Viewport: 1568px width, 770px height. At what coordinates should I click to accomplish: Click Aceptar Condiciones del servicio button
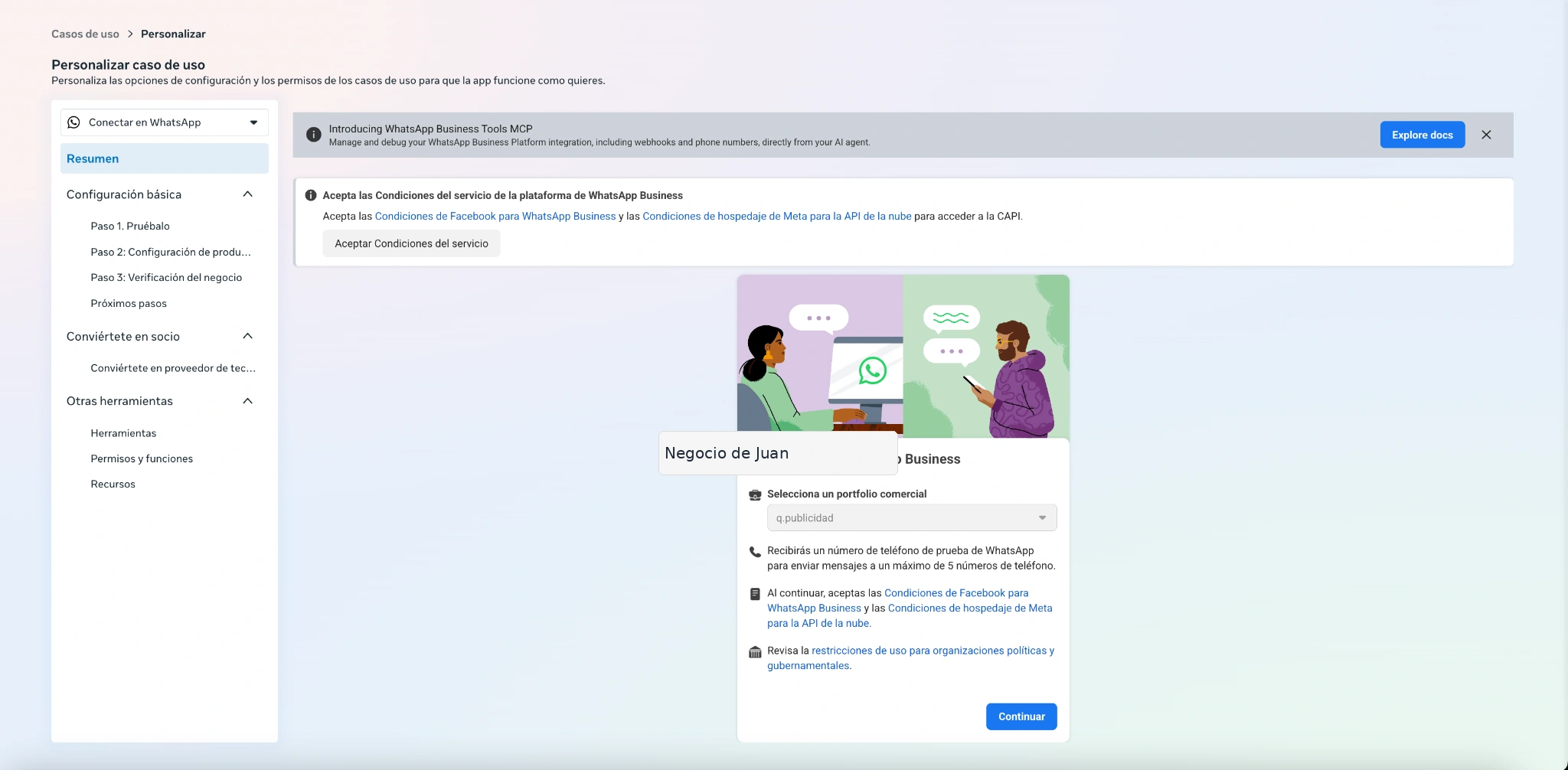411,243
